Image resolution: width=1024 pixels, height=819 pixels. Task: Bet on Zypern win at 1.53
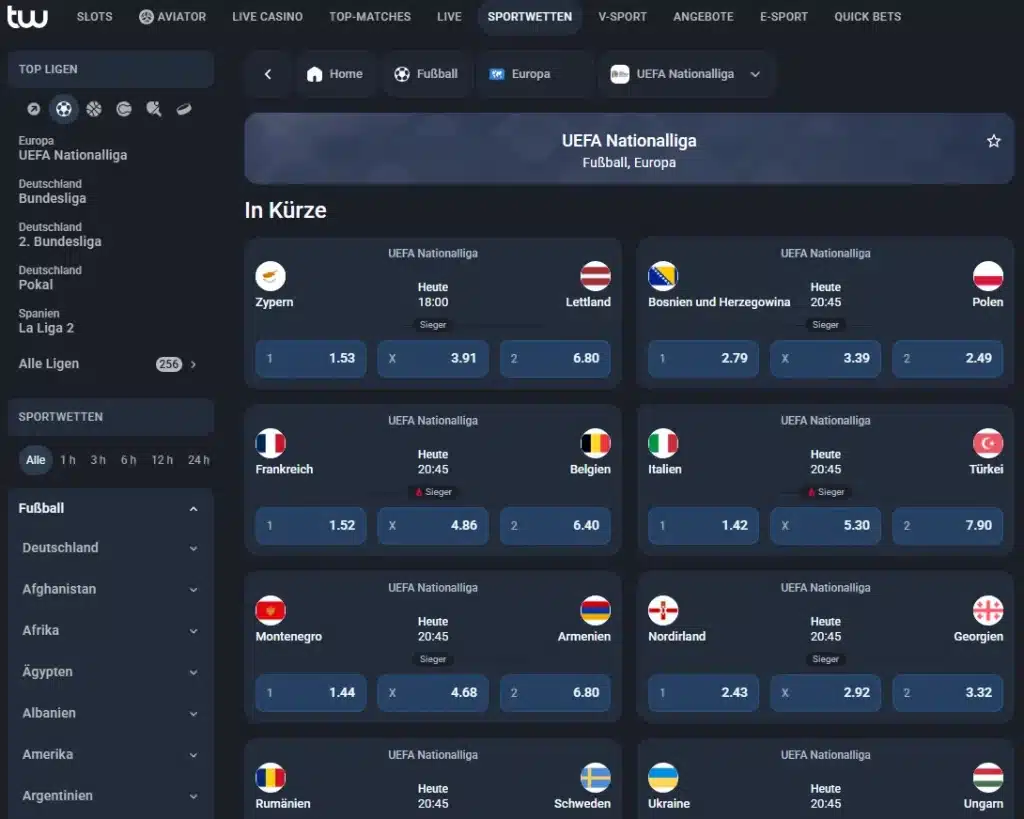pyautogui.click(x=311, y=359)
